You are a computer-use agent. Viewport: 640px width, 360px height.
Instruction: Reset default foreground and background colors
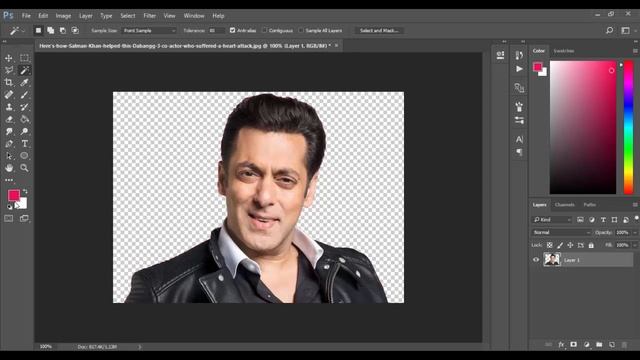pos(9,207)
